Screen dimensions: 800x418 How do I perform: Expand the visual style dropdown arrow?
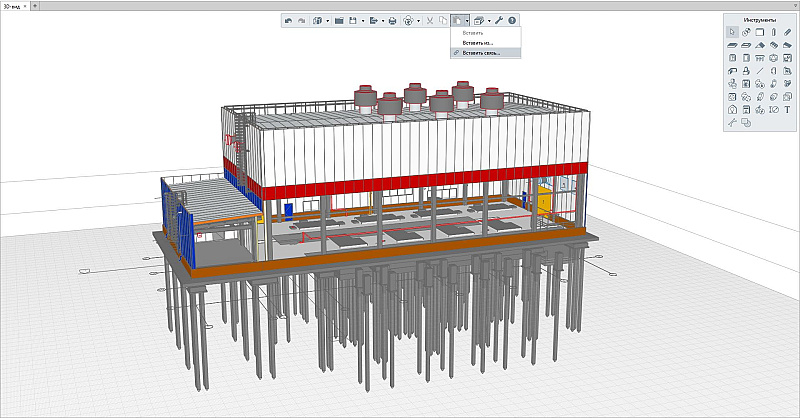coord(420,20)
